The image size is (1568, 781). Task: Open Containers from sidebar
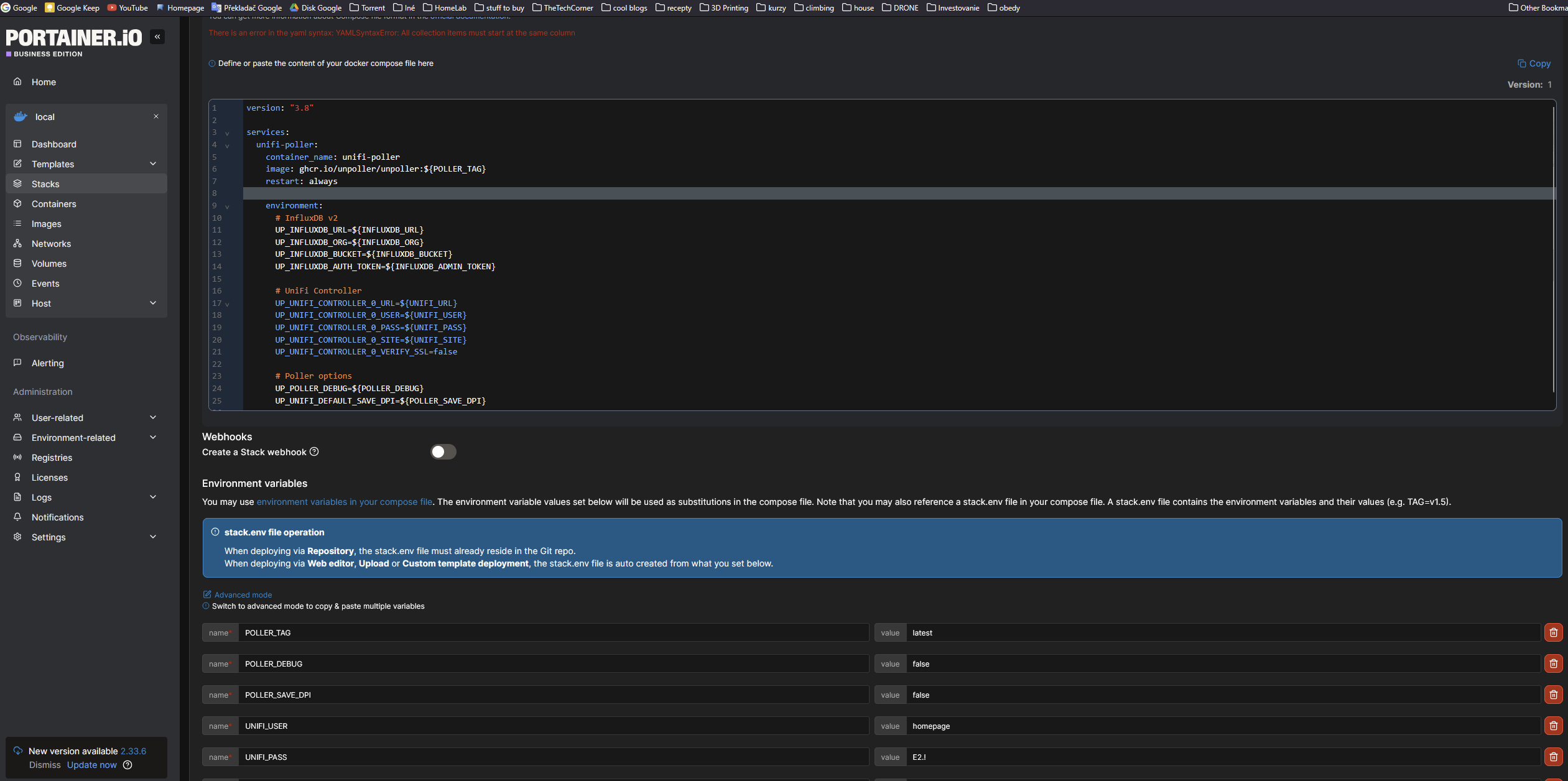pyautogui.click(x=53, y=204)
